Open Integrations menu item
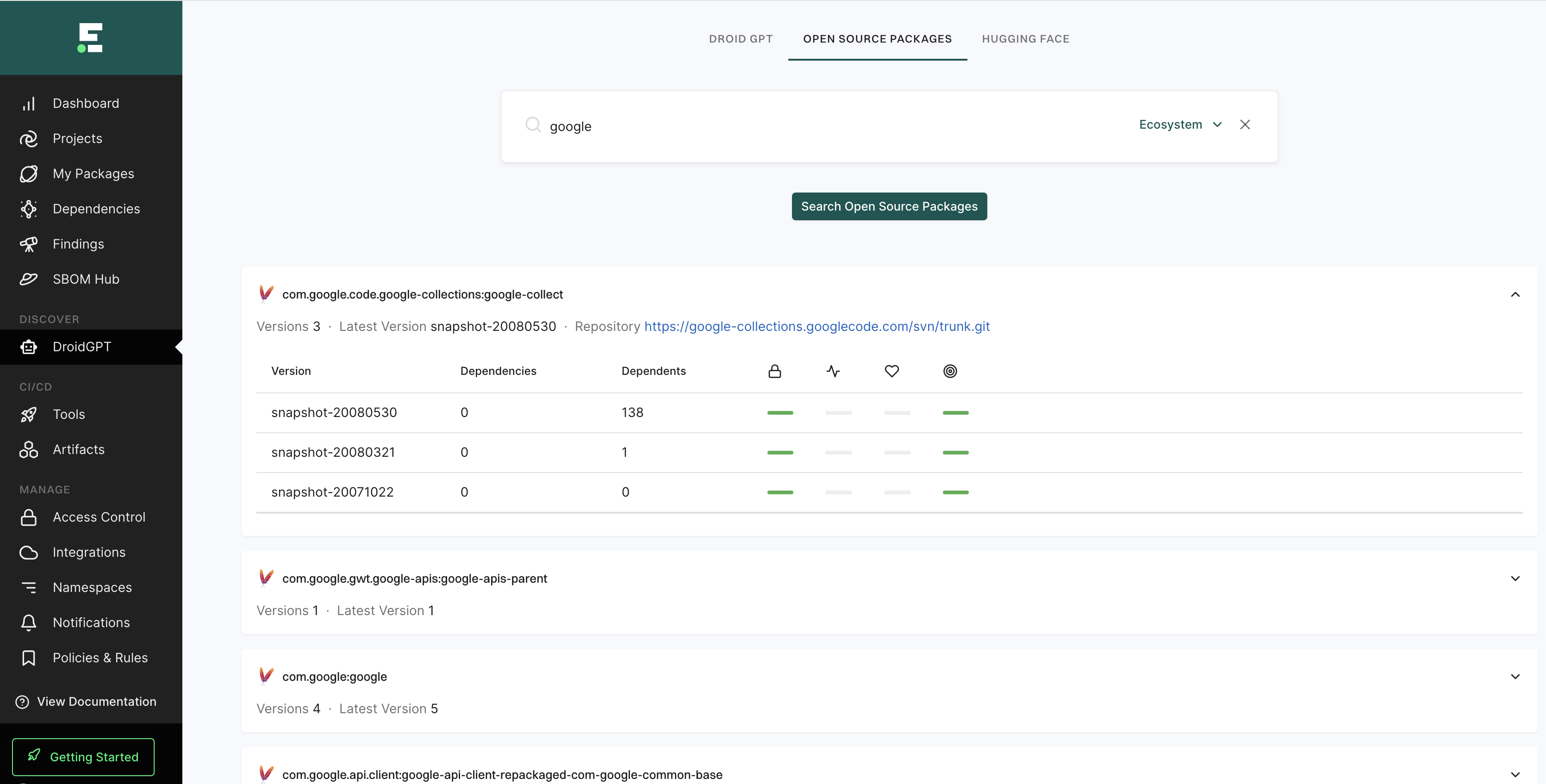 pyautogui.click(x=91, y=553)
